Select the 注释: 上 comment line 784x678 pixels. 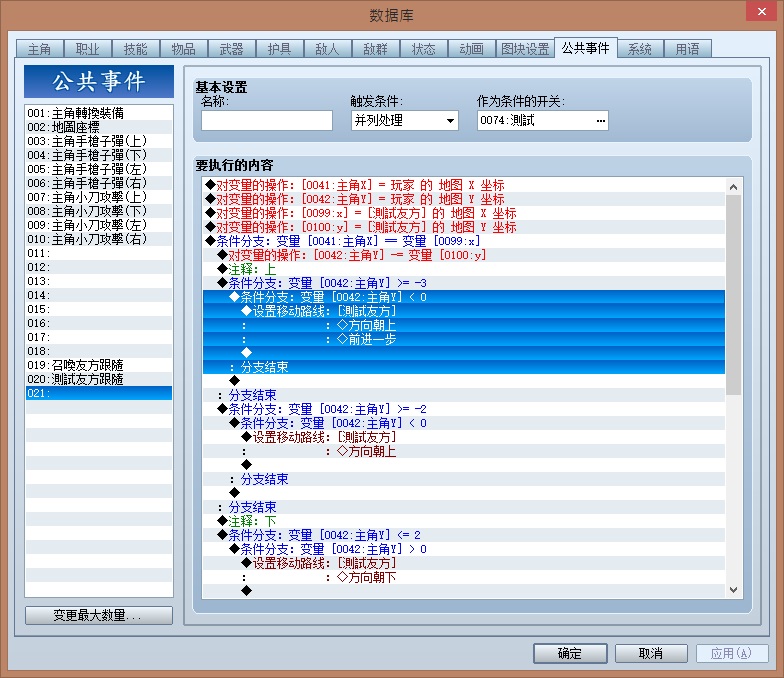464,269
